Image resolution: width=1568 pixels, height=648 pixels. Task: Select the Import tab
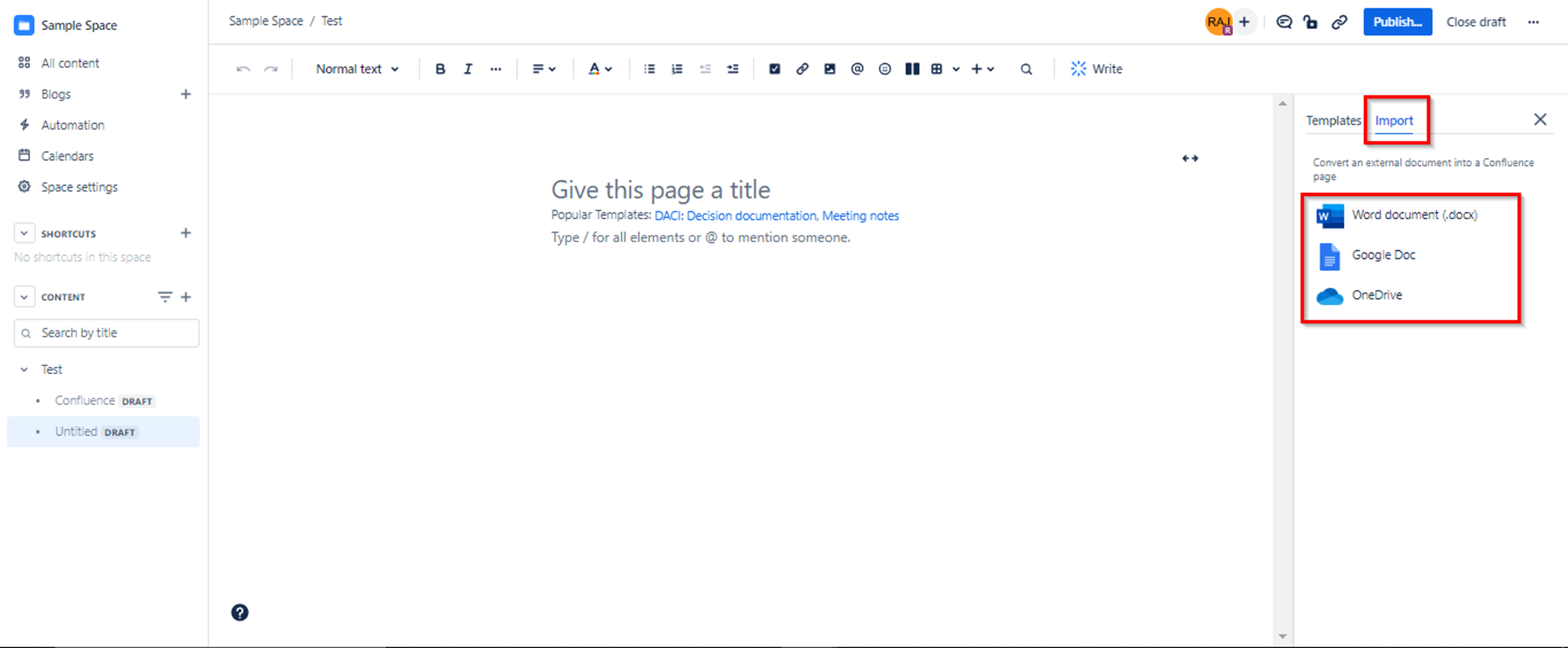pyautogui.click(x=1393, y=120)
